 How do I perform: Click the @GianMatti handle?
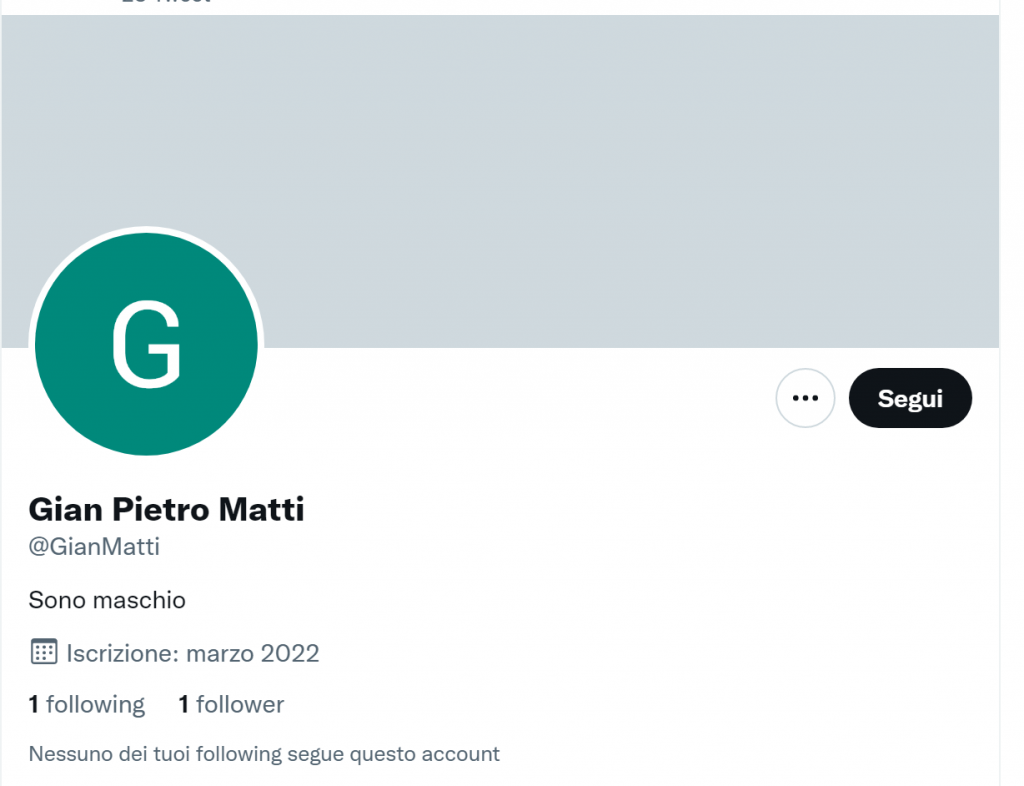pyautogui.click(x=94, y=546)
